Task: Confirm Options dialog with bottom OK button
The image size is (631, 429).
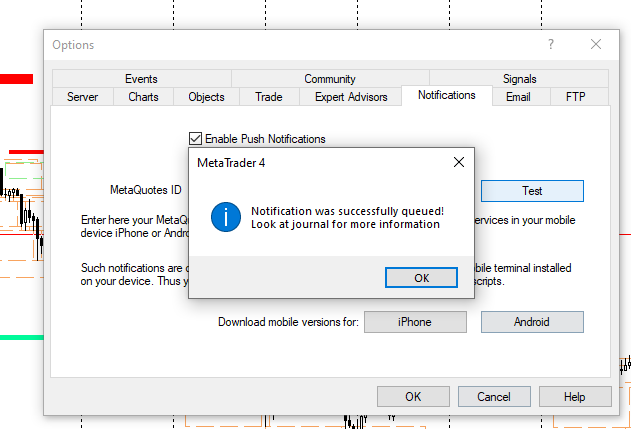Action: point(413,397)
